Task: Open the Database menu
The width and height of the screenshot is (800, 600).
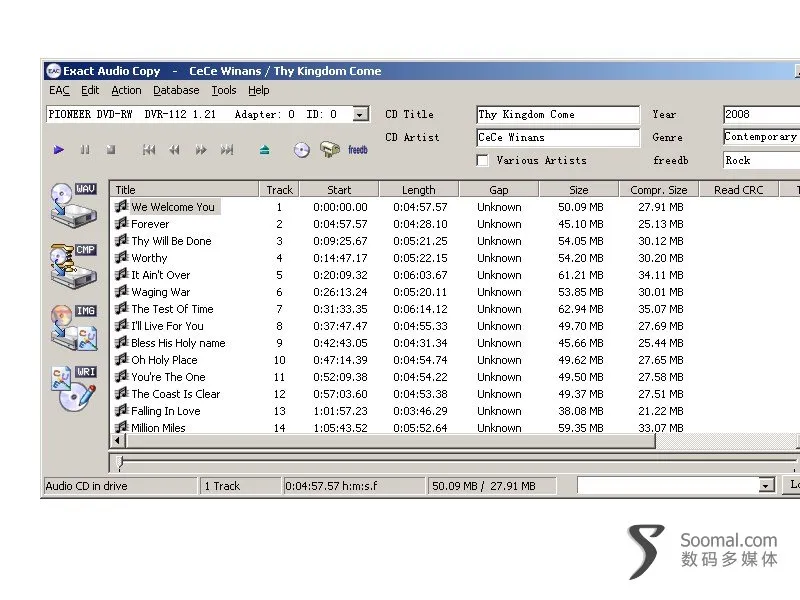Action: coord(176,90)
